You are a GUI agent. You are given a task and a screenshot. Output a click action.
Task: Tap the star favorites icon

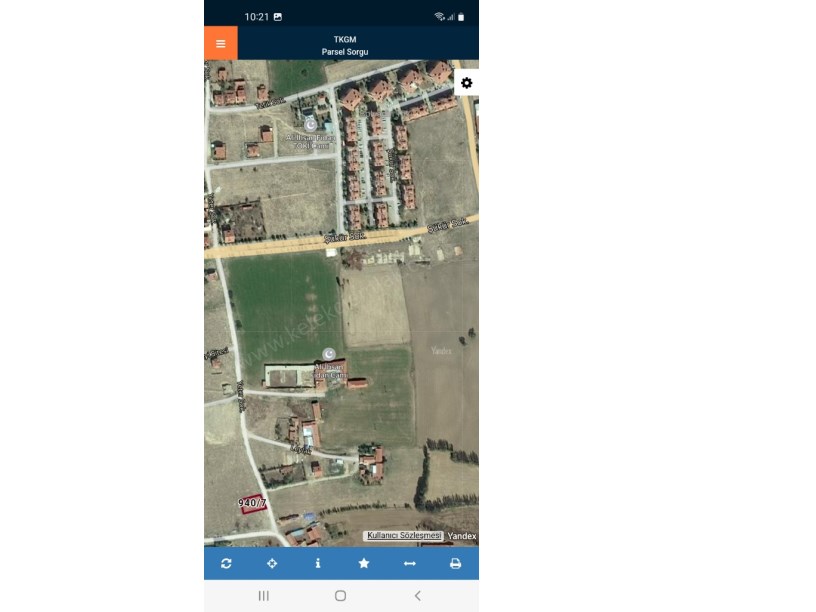(364, 563)
